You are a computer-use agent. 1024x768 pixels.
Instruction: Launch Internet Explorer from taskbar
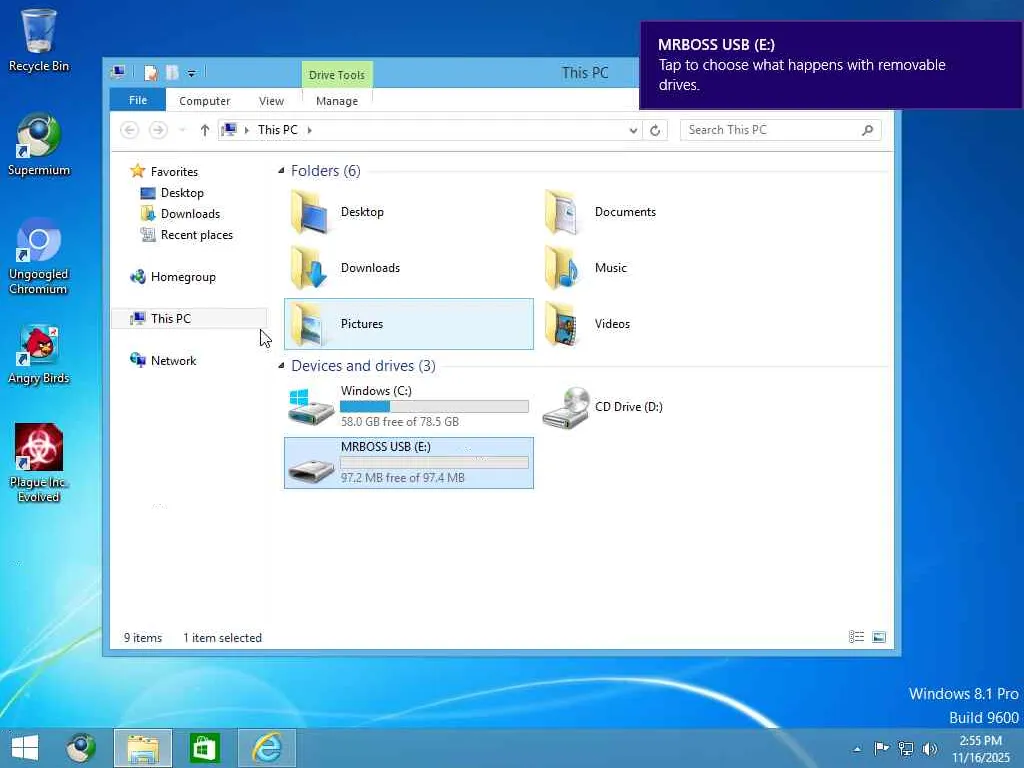click(x=267, y=748)
